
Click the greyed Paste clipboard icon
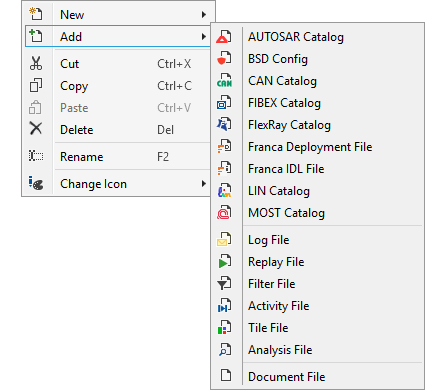(x=35, y=107)
